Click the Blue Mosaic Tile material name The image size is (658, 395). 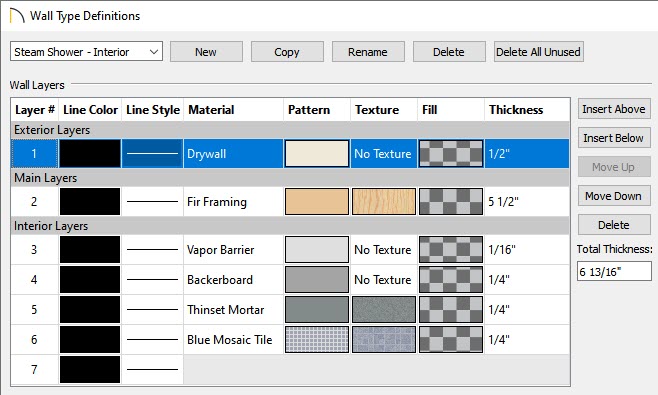(230, 339)
